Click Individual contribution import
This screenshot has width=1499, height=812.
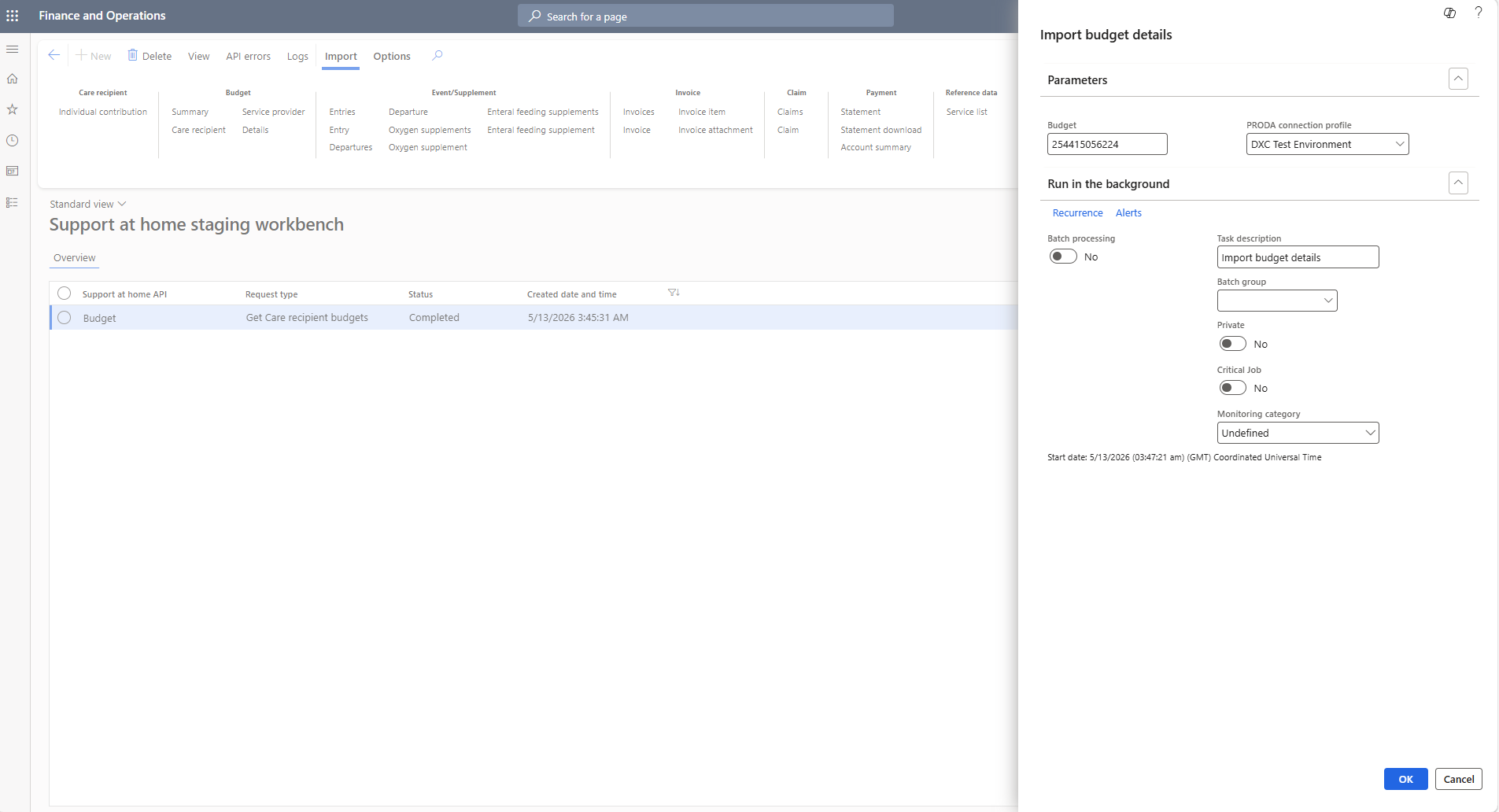103,112
